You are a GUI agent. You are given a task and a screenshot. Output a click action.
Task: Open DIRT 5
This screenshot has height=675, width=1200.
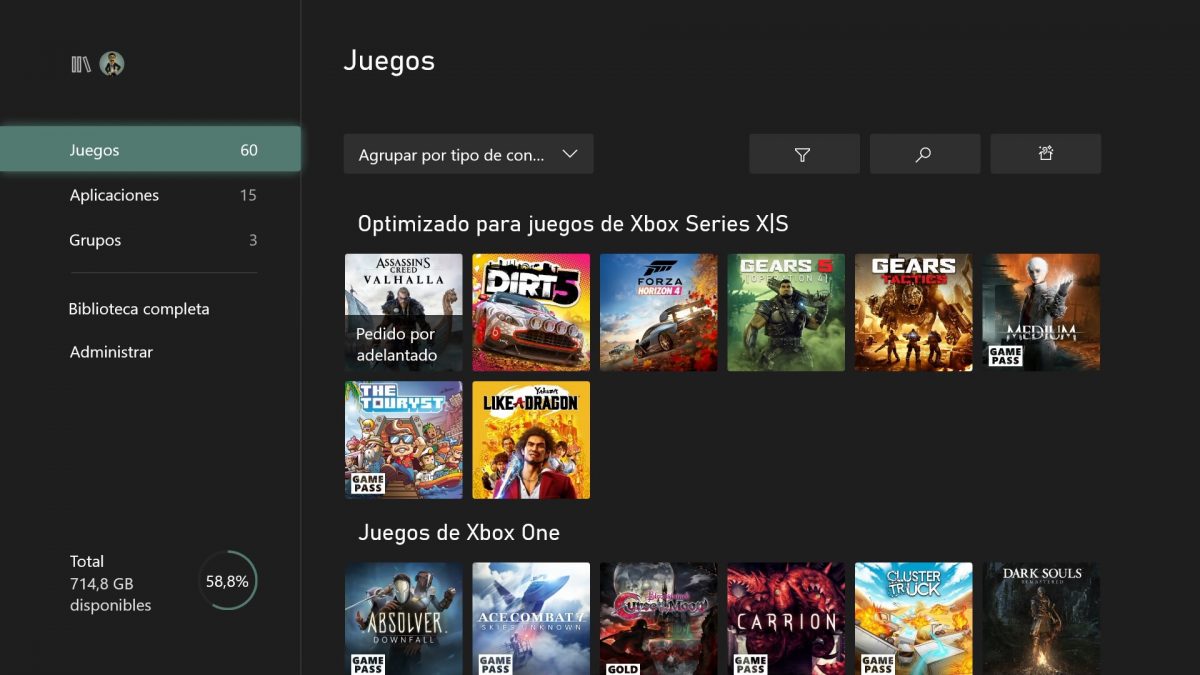[530, 311]
